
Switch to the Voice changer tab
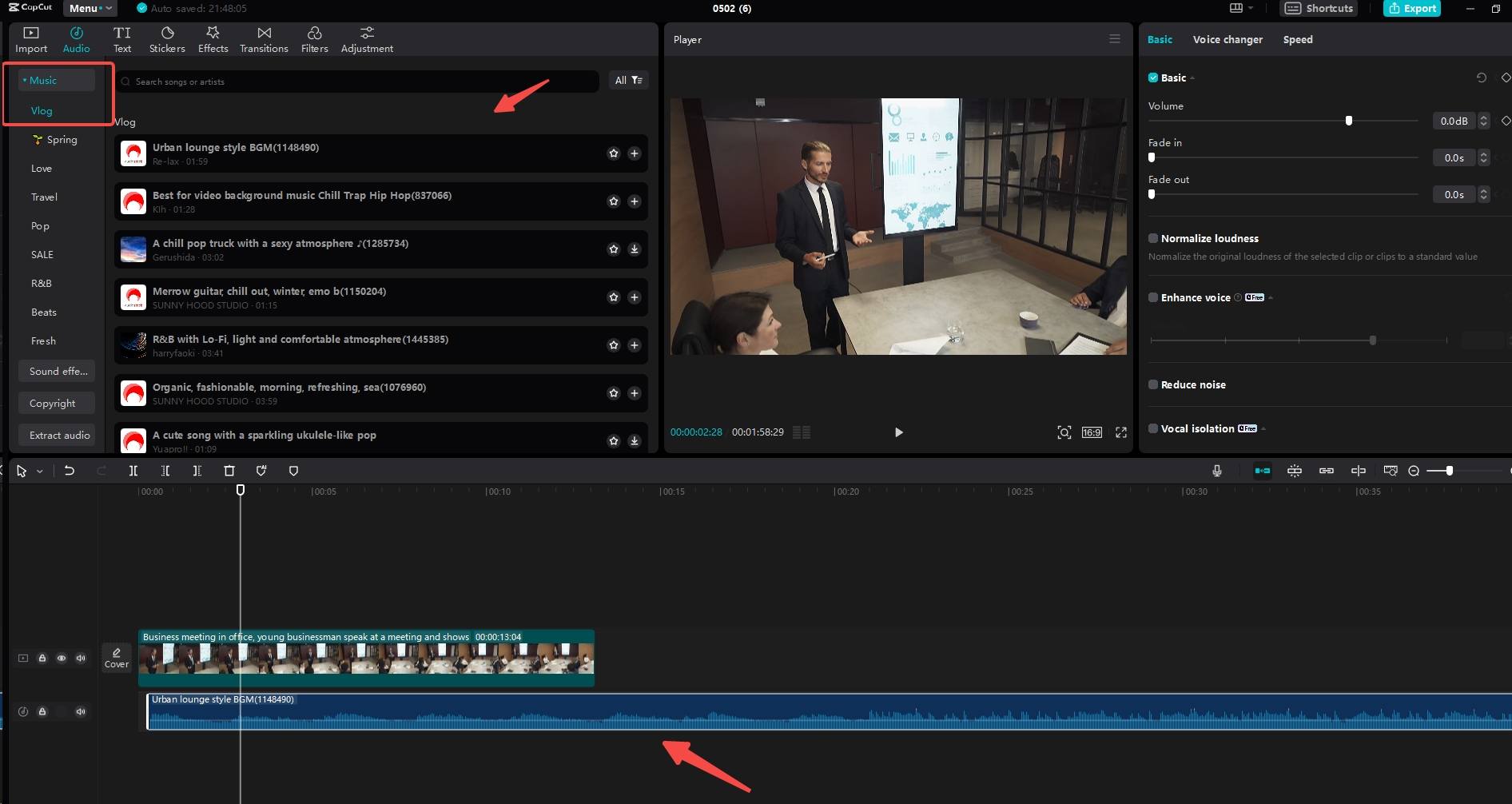coord(1228,39)
